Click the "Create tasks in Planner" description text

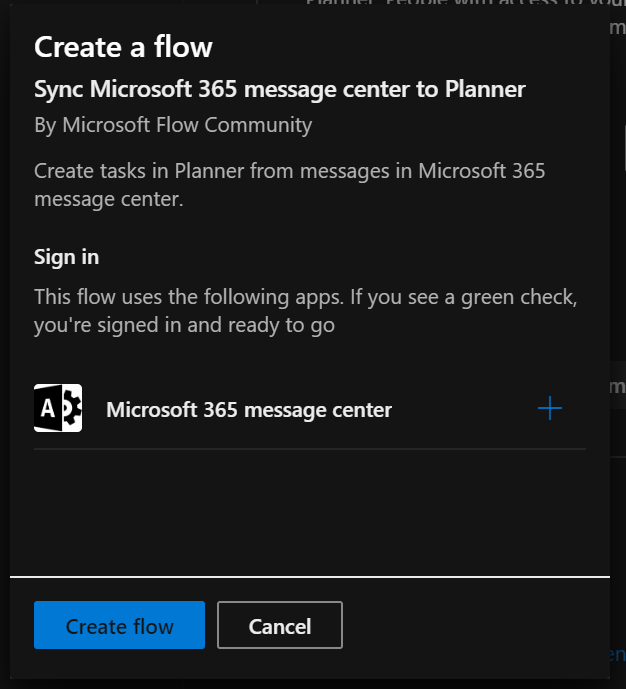(290, 184)
